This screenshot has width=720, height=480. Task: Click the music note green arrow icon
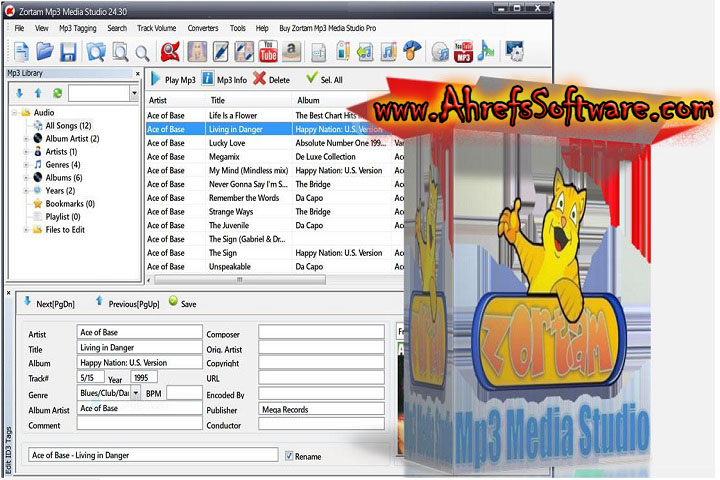point(365,52)
